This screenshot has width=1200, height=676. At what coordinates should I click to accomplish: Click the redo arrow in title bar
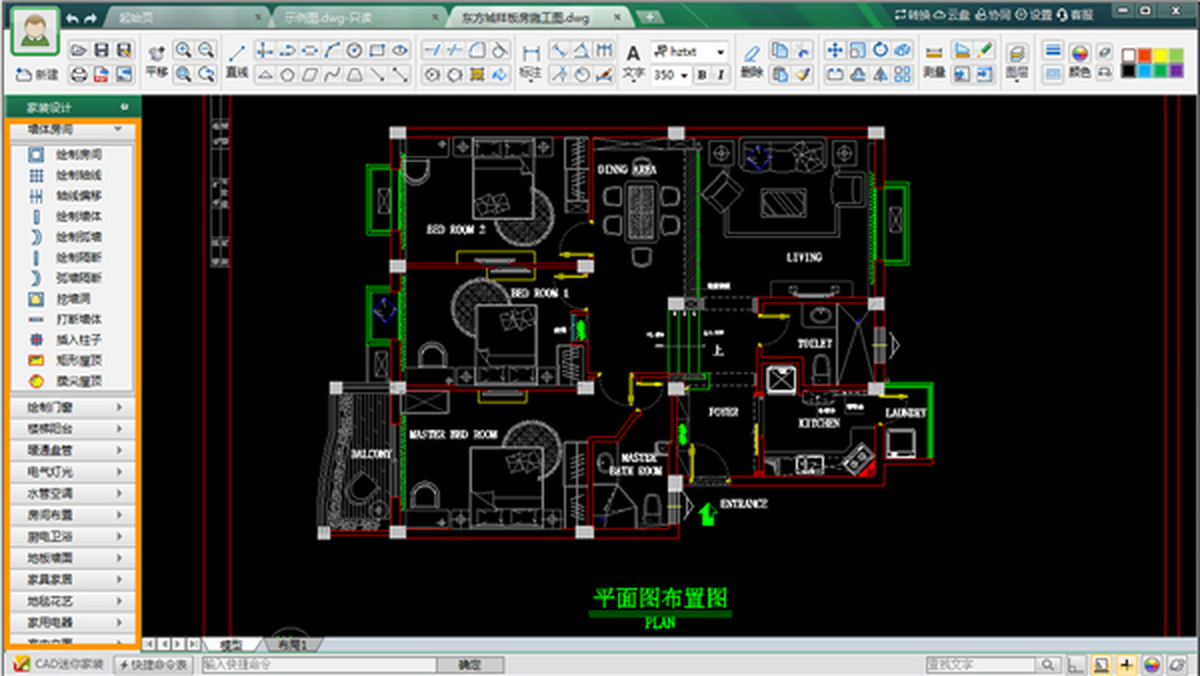click(91, 18)
